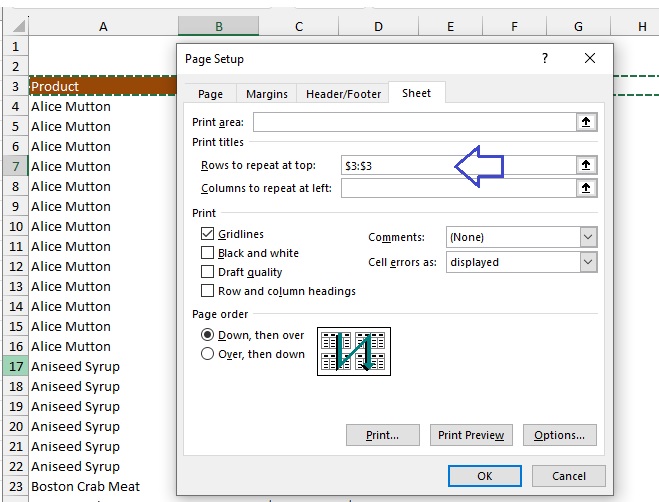Click the Columns to repeat at left field

point(459,188)
